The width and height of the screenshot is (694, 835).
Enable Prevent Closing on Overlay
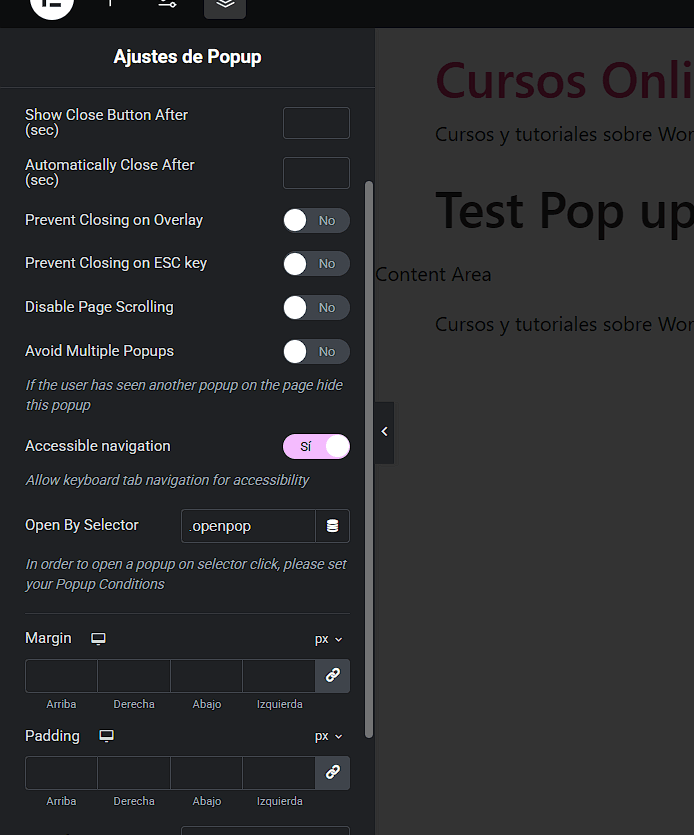click(x=315, y=220)
